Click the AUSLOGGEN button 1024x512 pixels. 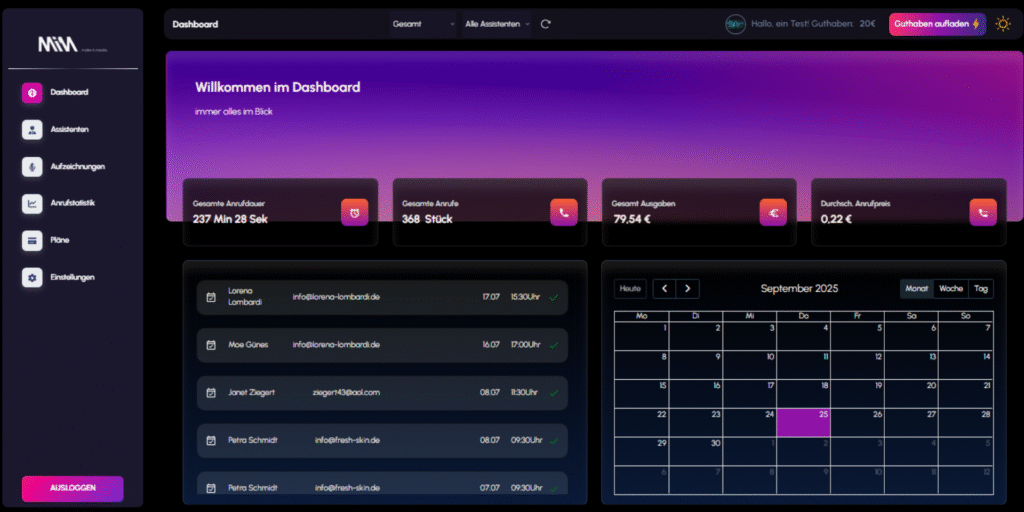click(72, 488)
